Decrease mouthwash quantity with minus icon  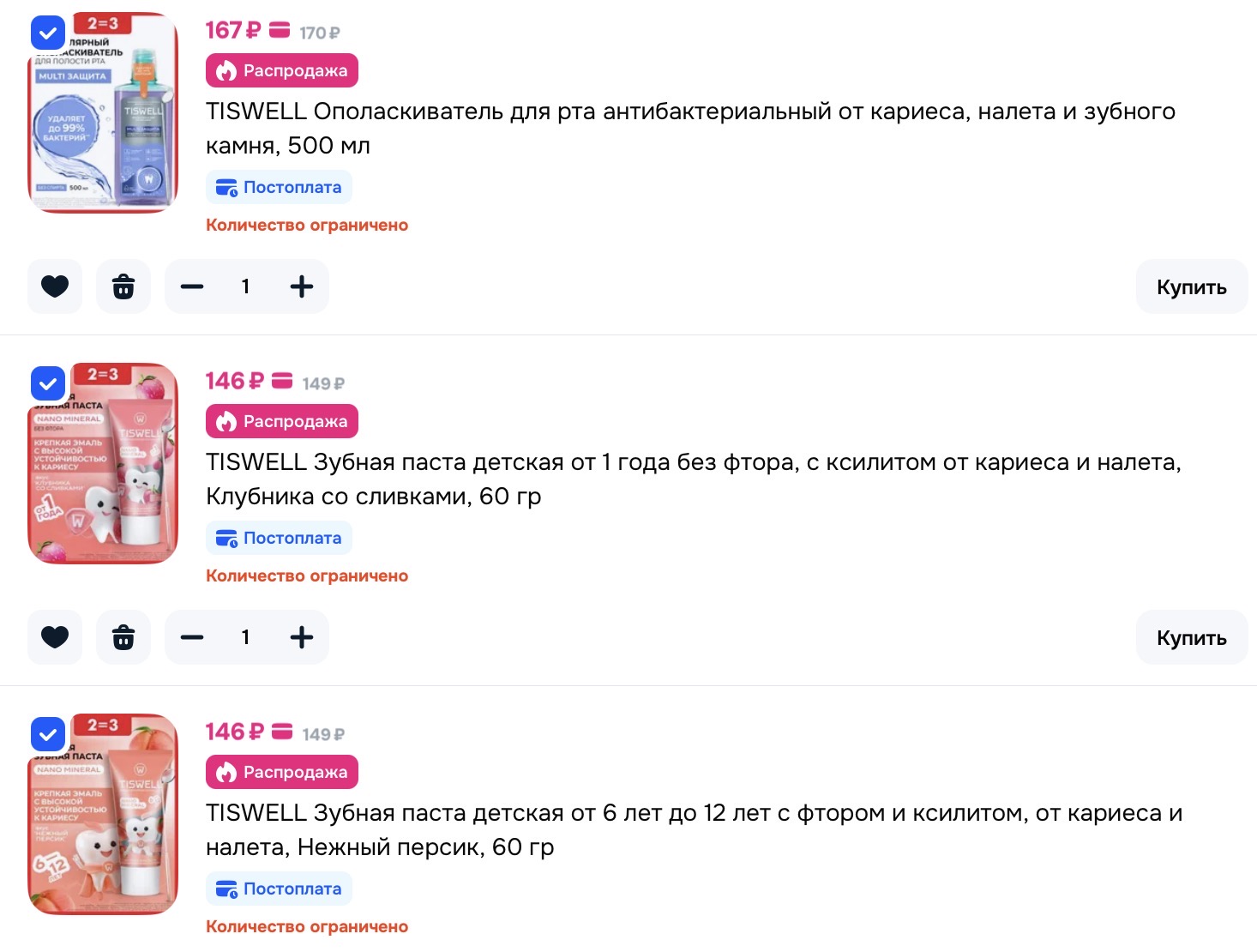(x=192, y=286)
